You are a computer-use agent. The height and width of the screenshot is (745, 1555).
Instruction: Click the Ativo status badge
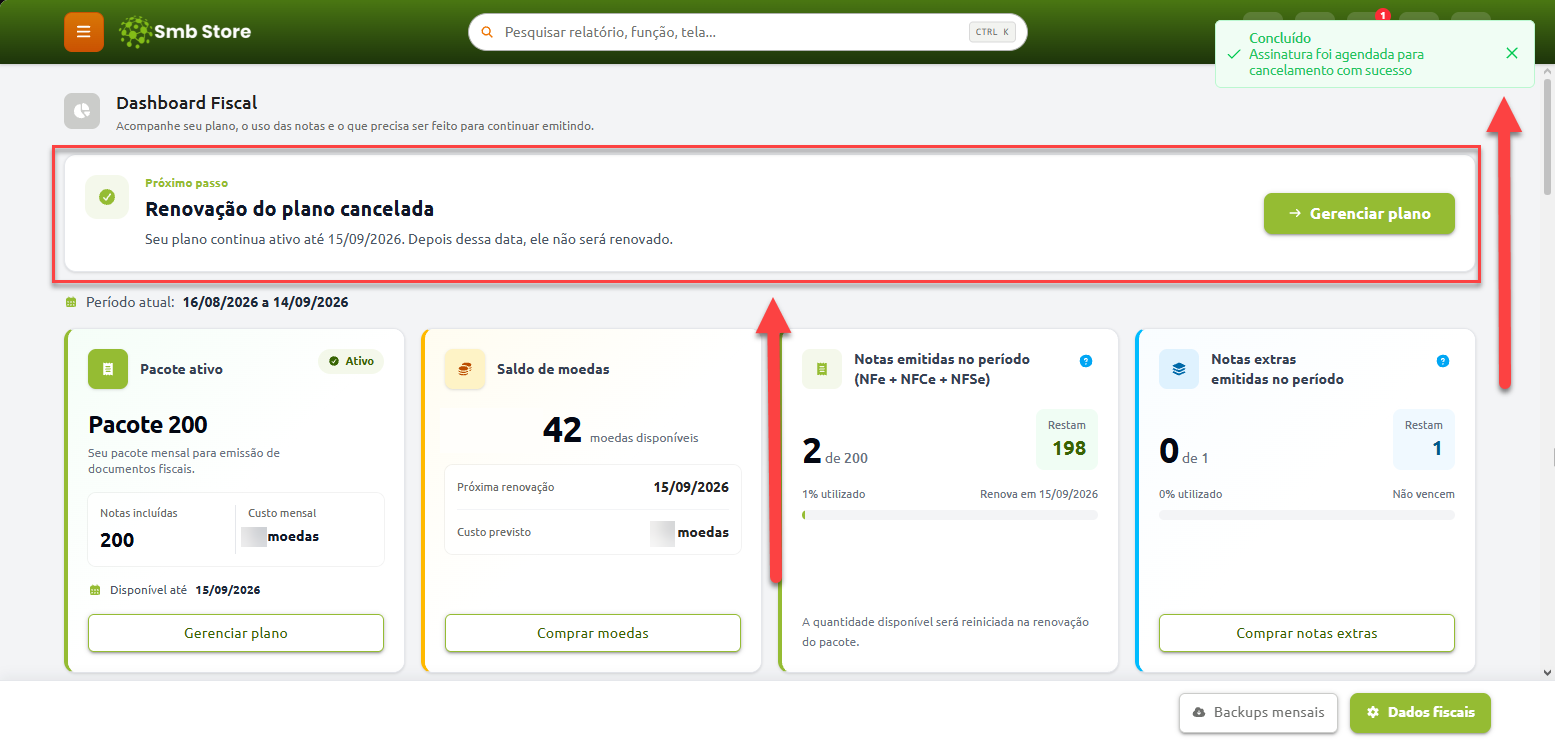point(351,361)
